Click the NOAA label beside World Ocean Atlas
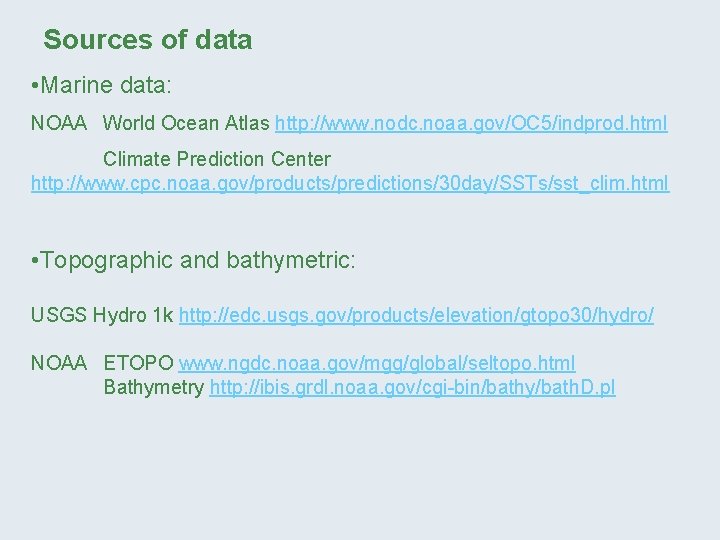 [59, 124]
